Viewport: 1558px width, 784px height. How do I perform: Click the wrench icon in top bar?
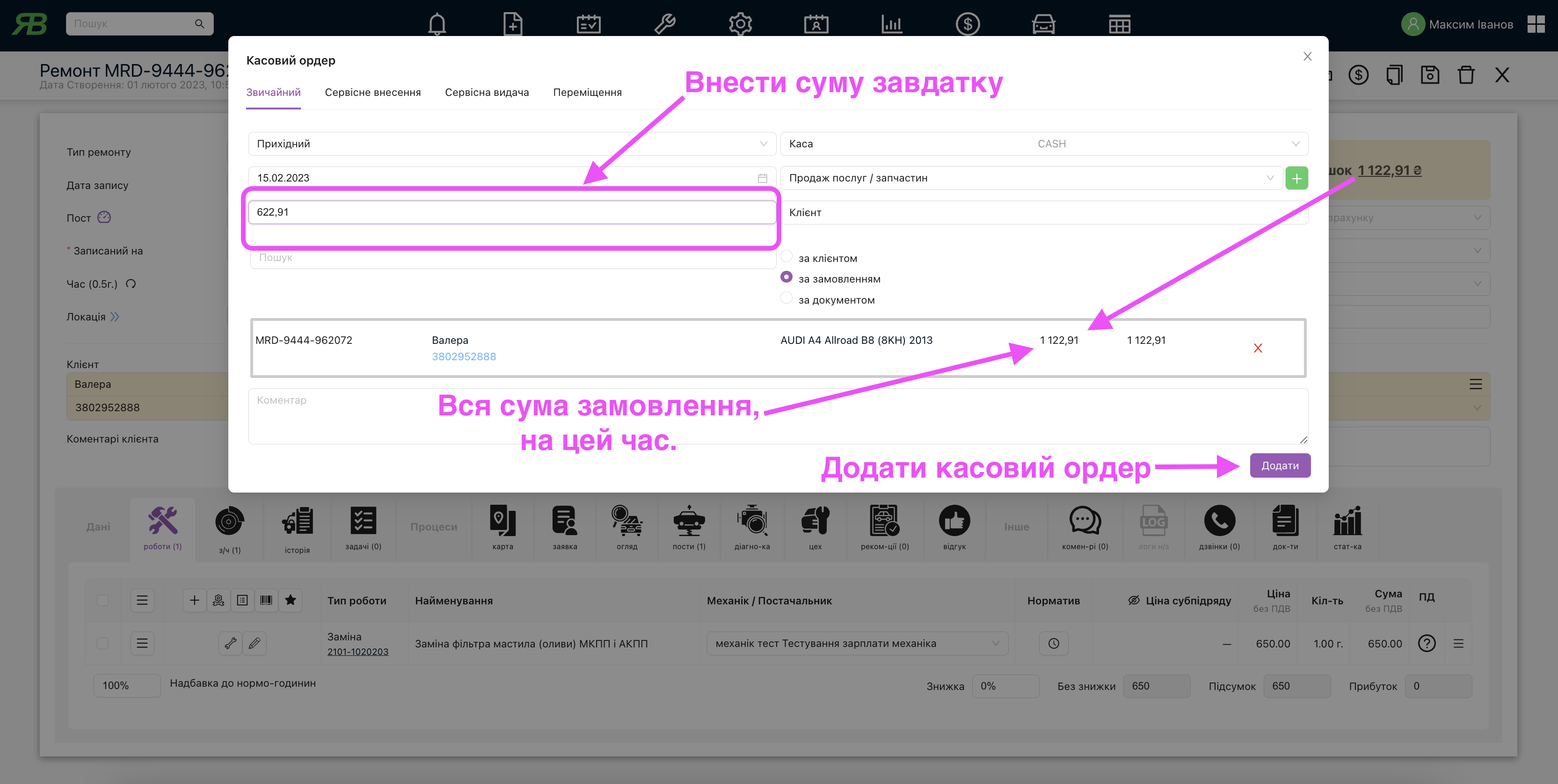tap(664, 24)
